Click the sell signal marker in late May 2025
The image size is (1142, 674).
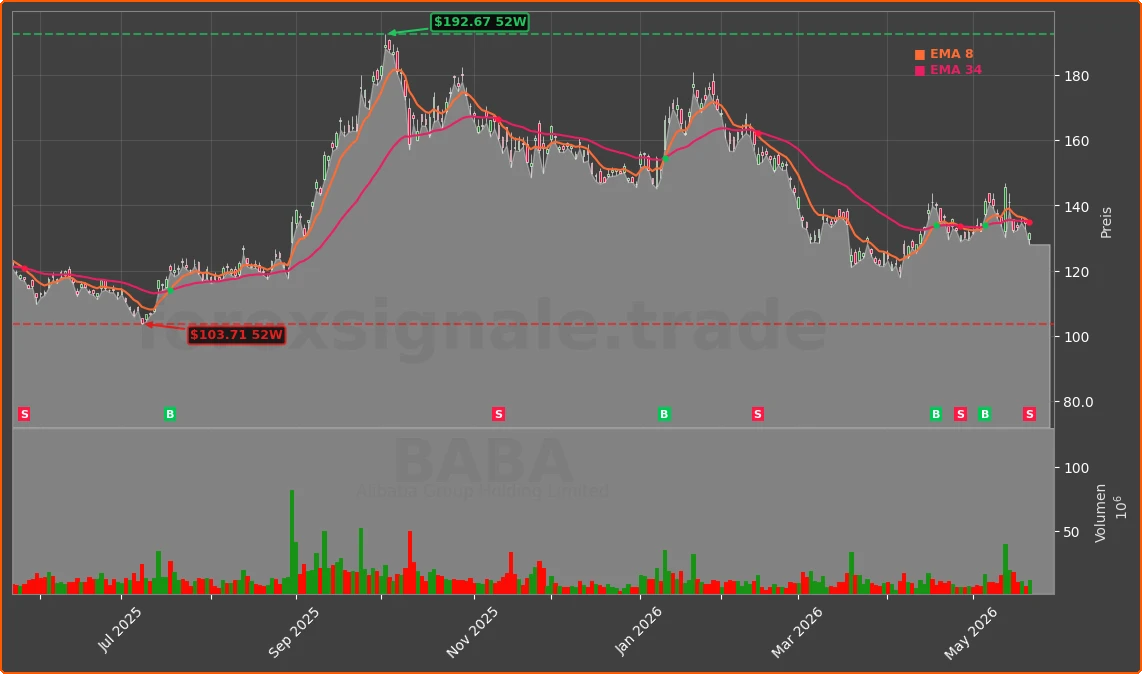24,414
